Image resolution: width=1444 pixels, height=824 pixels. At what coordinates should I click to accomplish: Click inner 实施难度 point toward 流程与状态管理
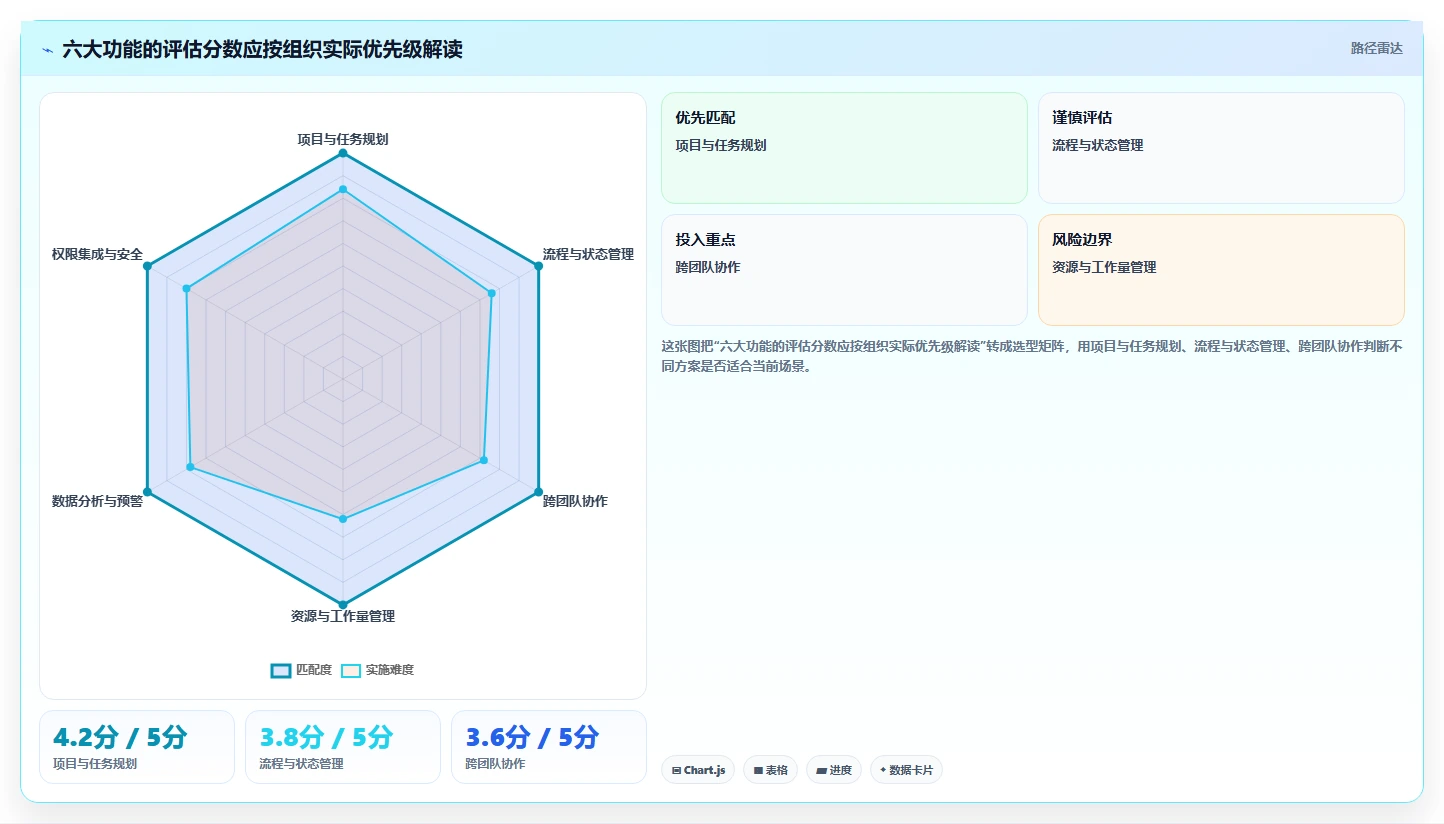point(492,293)
